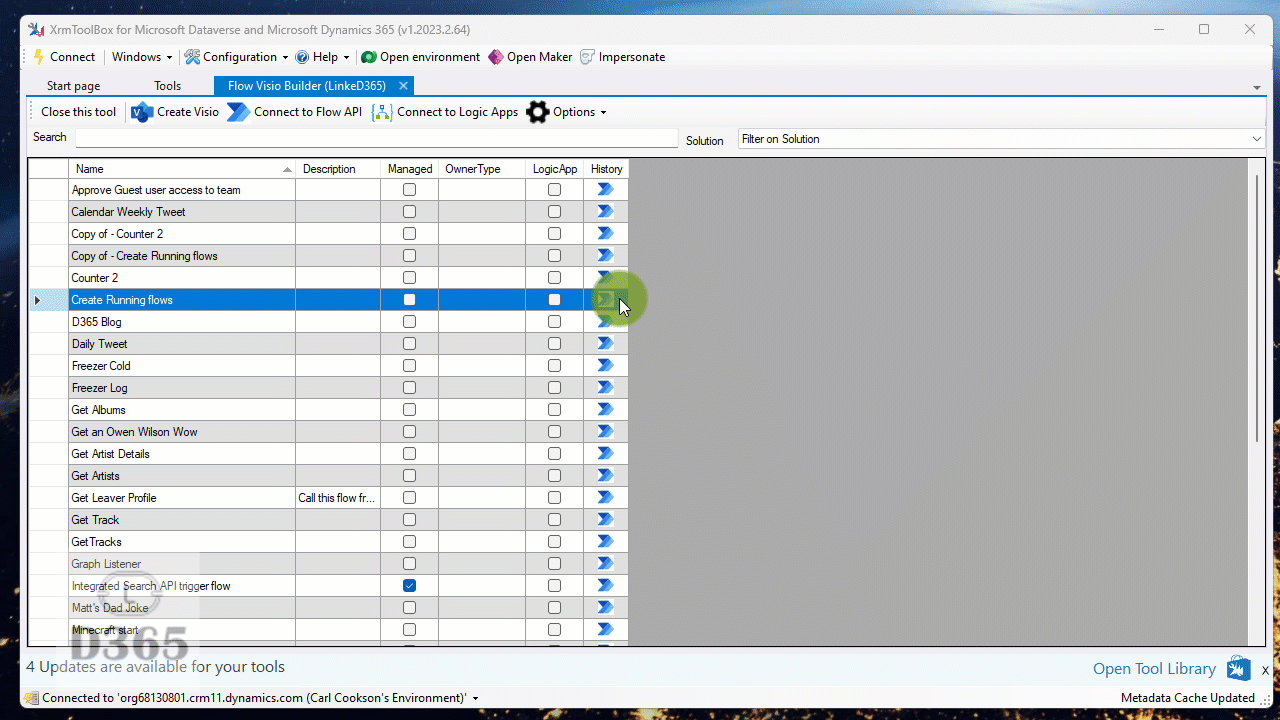Open History for Integrated Search API trigger flow
The width and height of the screenshot is (1280, 720).
[x=605, y=585]
